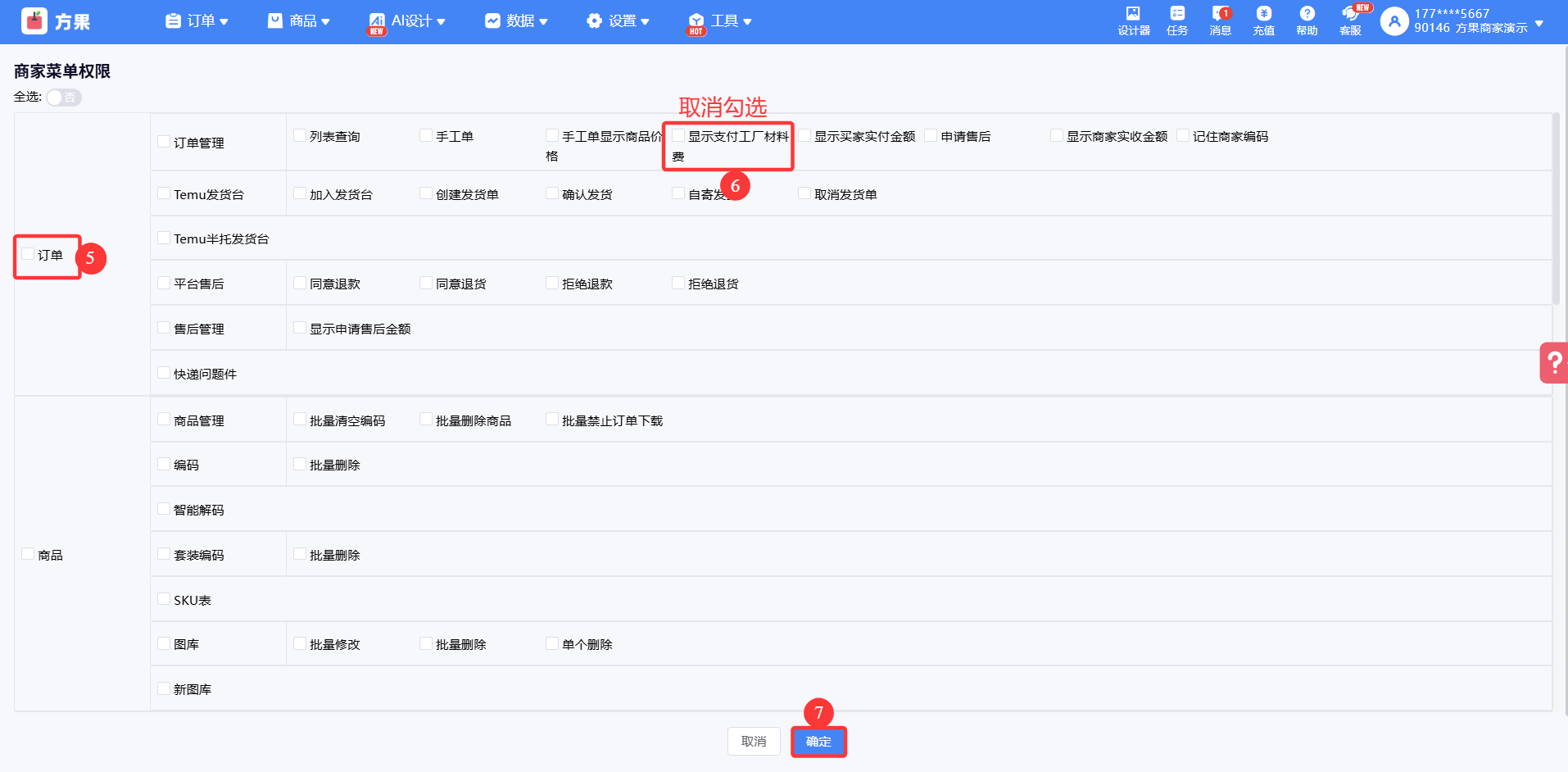Image resolution: width=1568 pixels, height=772 pixels.
Task: Tick the 批量清空编码 checkbox
Action: 300,420
